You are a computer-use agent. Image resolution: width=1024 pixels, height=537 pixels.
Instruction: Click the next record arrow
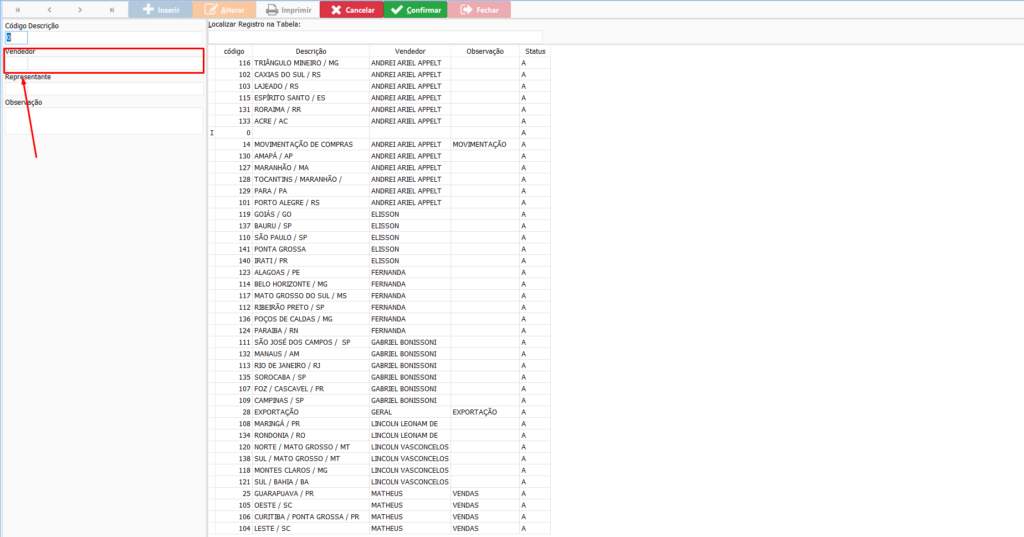[80, 10]
